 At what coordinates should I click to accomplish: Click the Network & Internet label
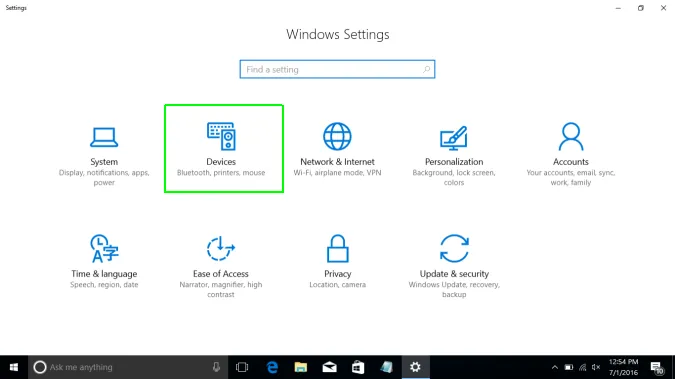338,162
